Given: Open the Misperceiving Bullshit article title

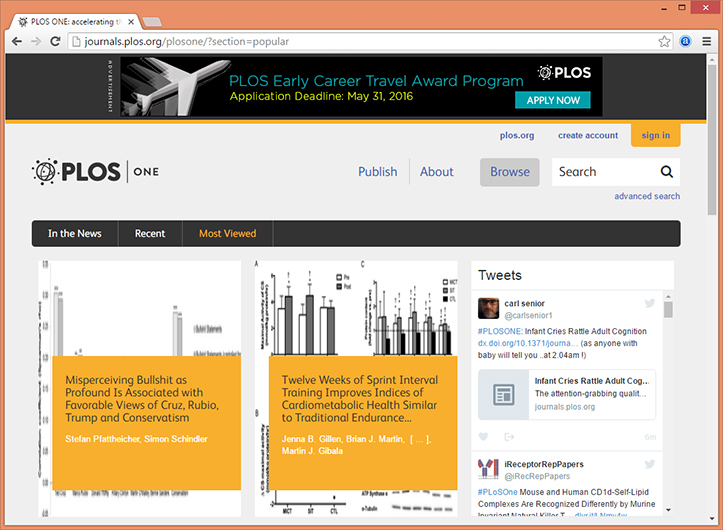Looking at the screenshot, I should (142, 399).
